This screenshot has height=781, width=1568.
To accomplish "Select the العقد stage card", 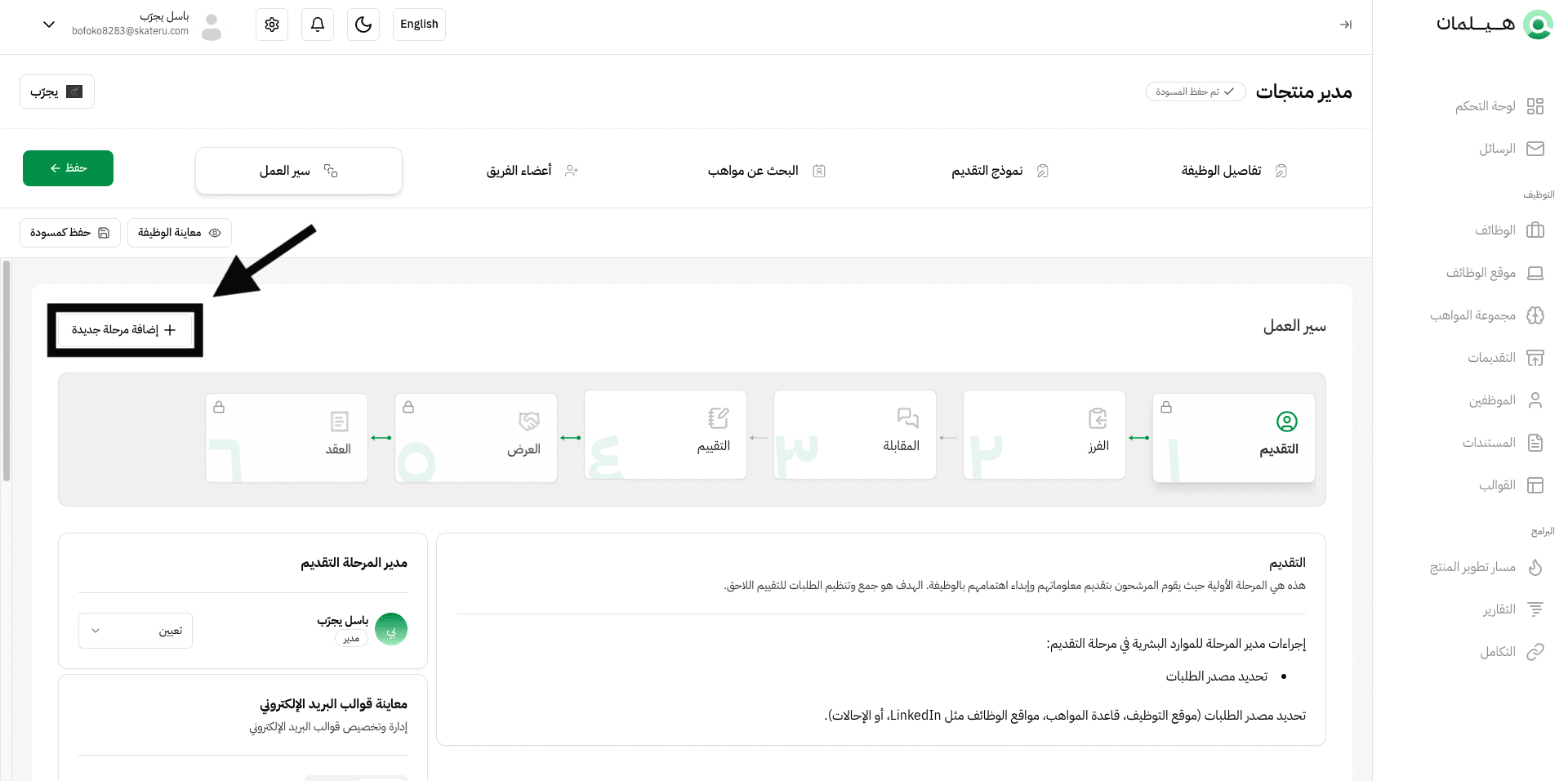I will point(286,438).
